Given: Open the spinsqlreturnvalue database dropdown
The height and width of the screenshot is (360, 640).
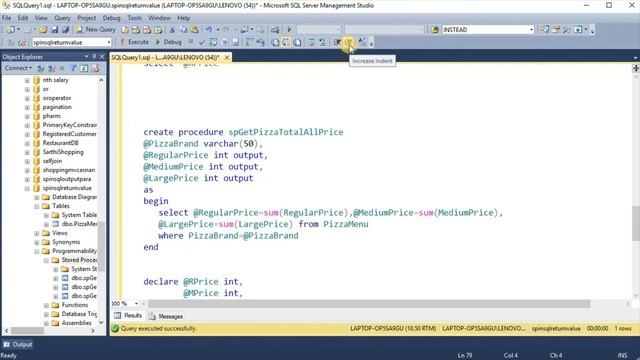Looking at the screenshot, I should point(108,42).
